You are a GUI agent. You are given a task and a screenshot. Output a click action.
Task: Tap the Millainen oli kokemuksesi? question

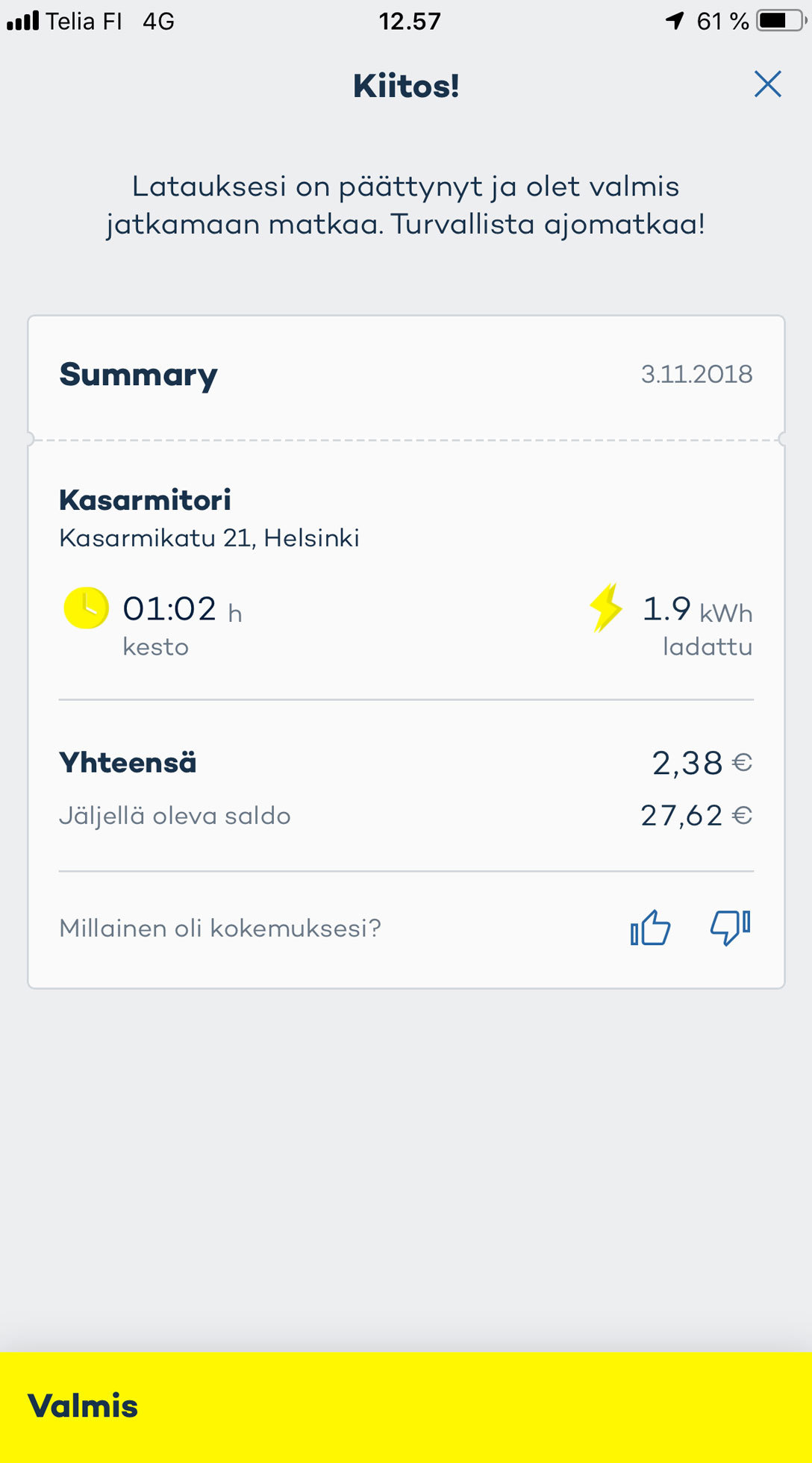(x=220, y=928)
